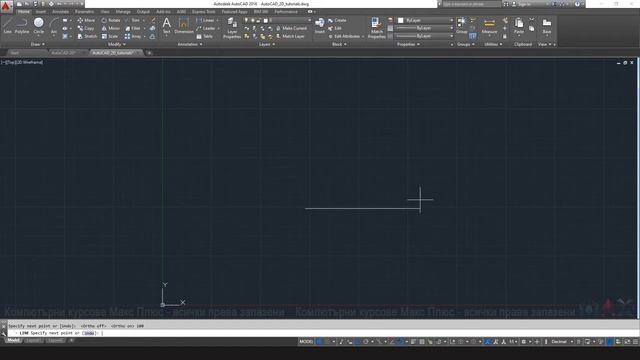Click Make Current layer button
Screen dimensions: 640x360
click(291, 28)
